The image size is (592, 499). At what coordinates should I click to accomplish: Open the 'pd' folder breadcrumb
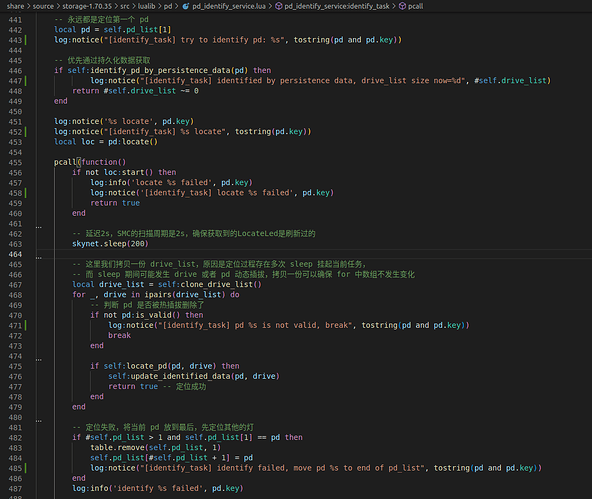tap(168, 6)
